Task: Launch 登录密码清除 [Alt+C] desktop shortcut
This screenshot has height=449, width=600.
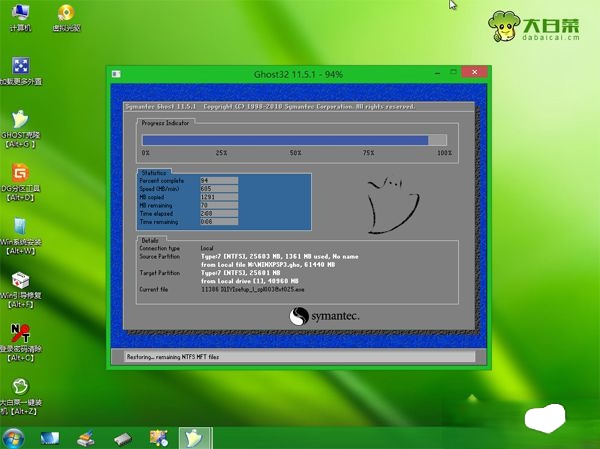Action: [x=20, y=343]
